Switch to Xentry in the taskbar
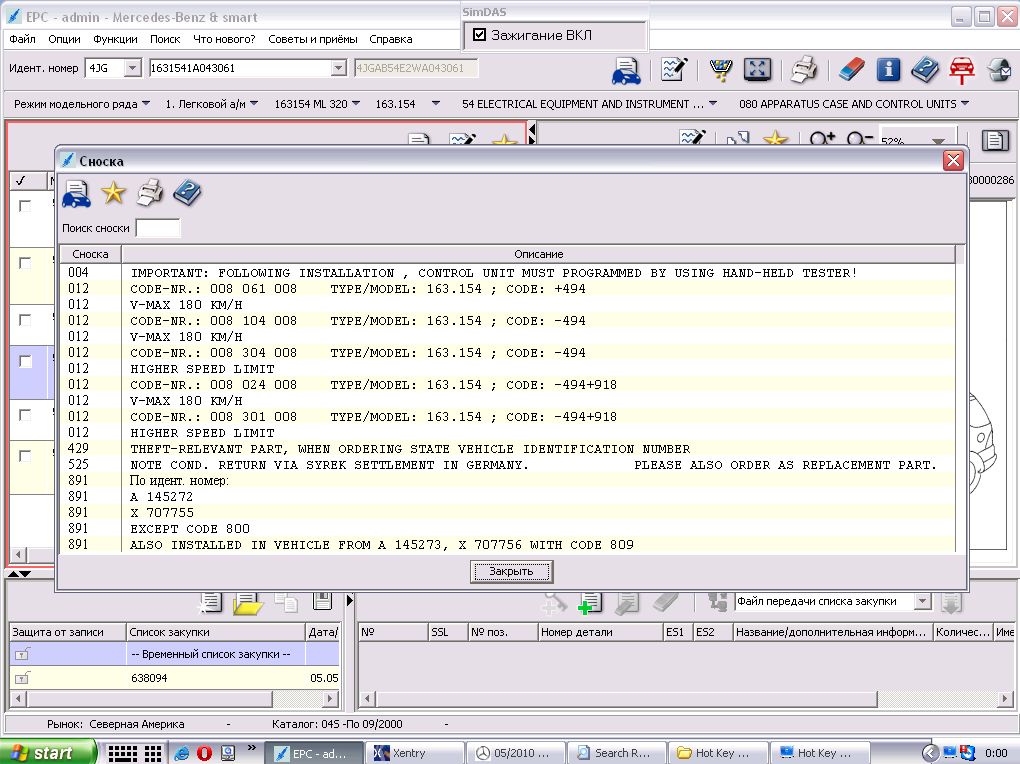Screen dimensions: 1020x764 pos(415,753)
